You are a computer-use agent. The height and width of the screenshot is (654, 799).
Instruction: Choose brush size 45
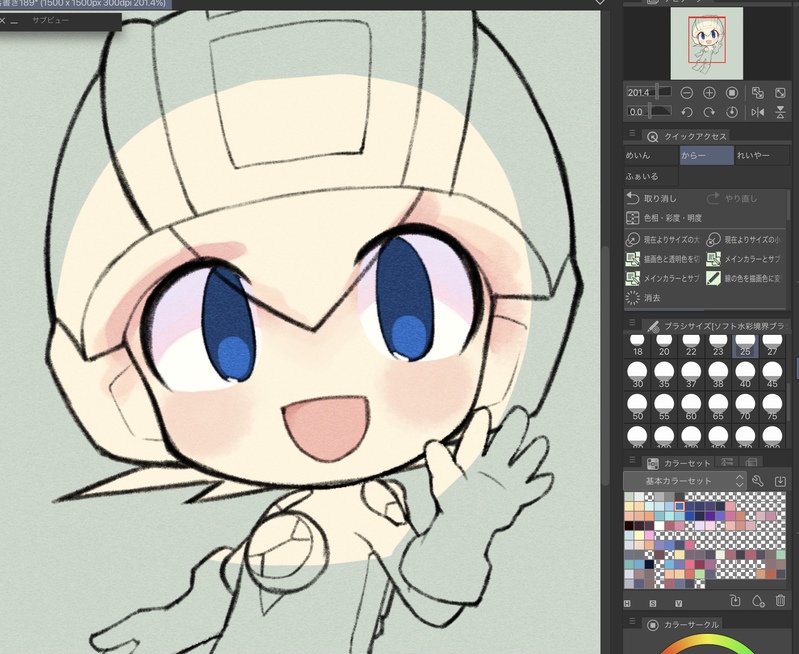pyautogui.click(x=772, y=375)
